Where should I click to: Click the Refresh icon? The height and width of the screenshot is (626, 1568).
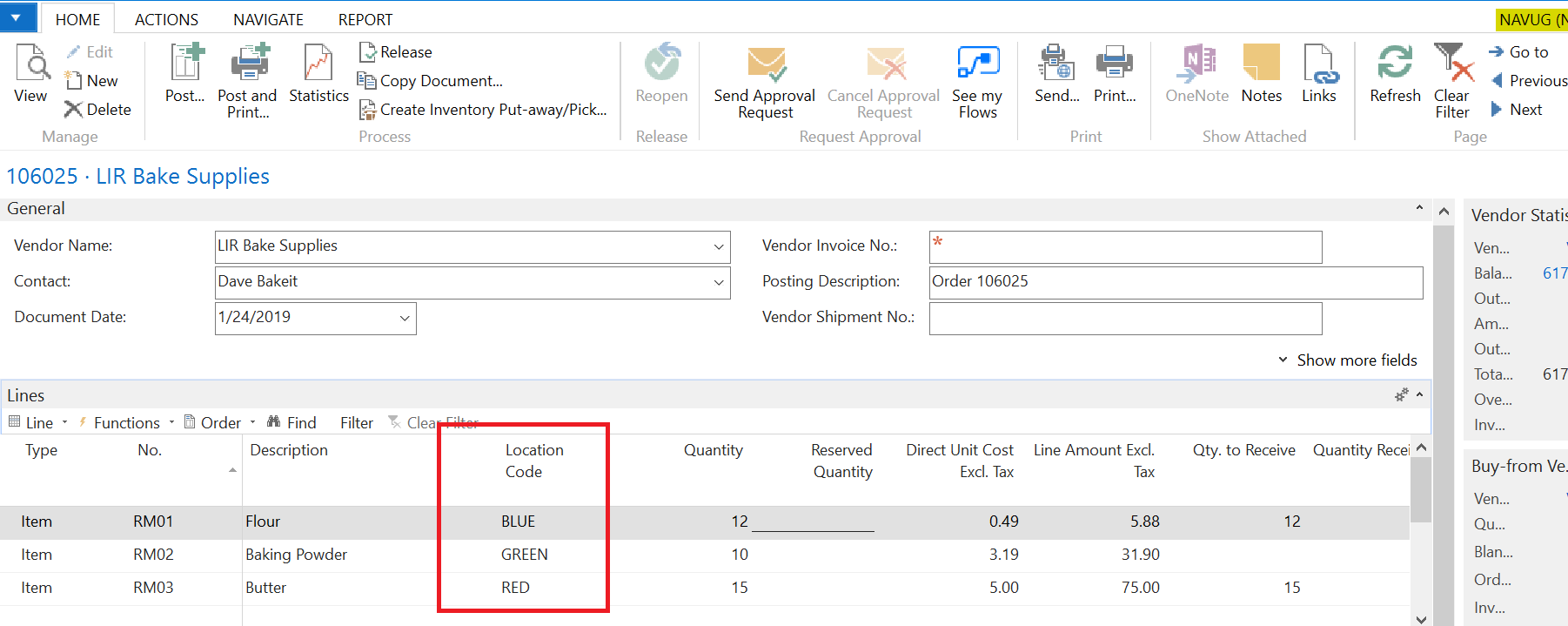point(1395,65)
